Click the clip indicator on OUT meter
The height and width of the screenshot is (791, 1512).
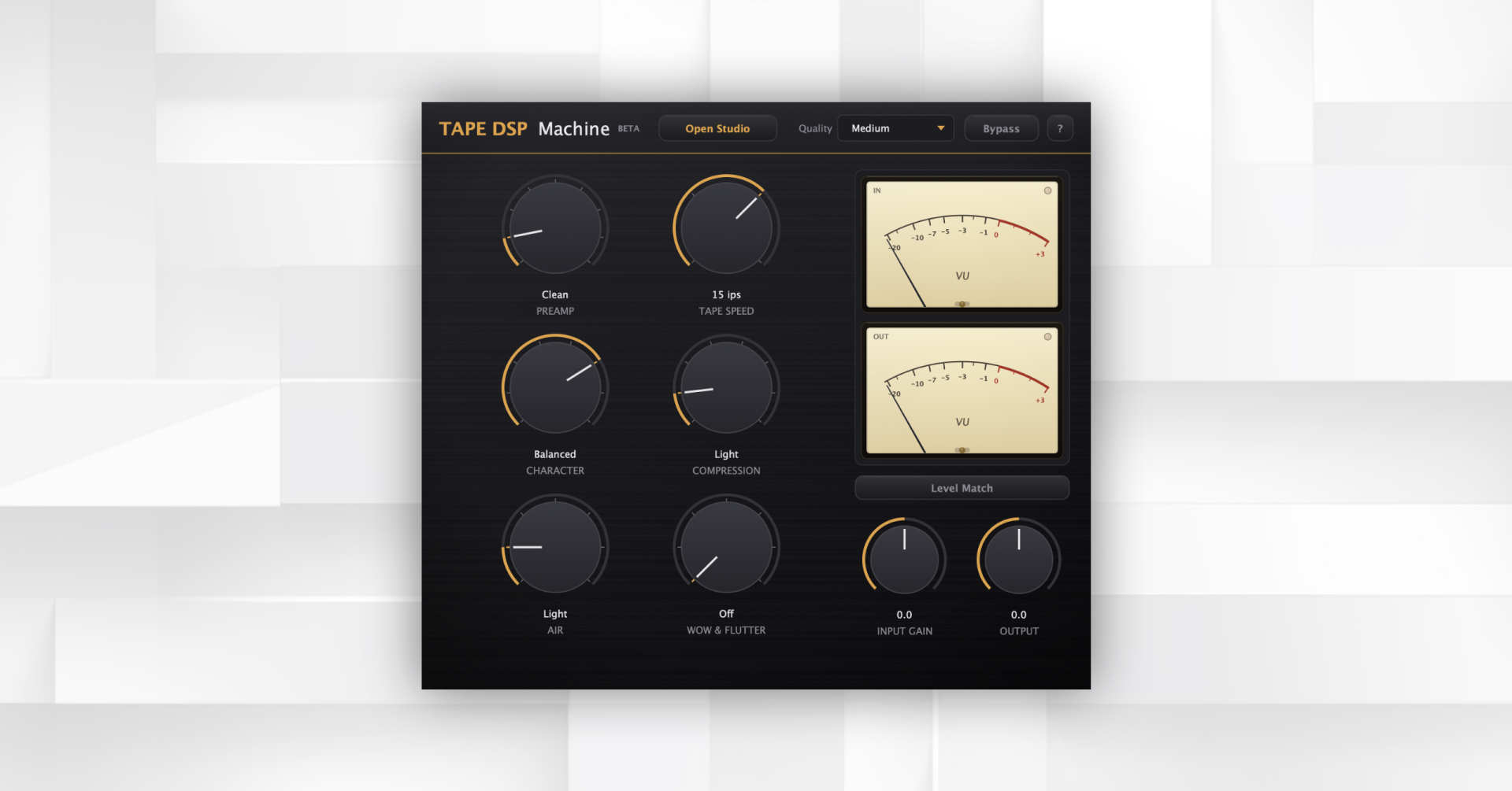1047,337
